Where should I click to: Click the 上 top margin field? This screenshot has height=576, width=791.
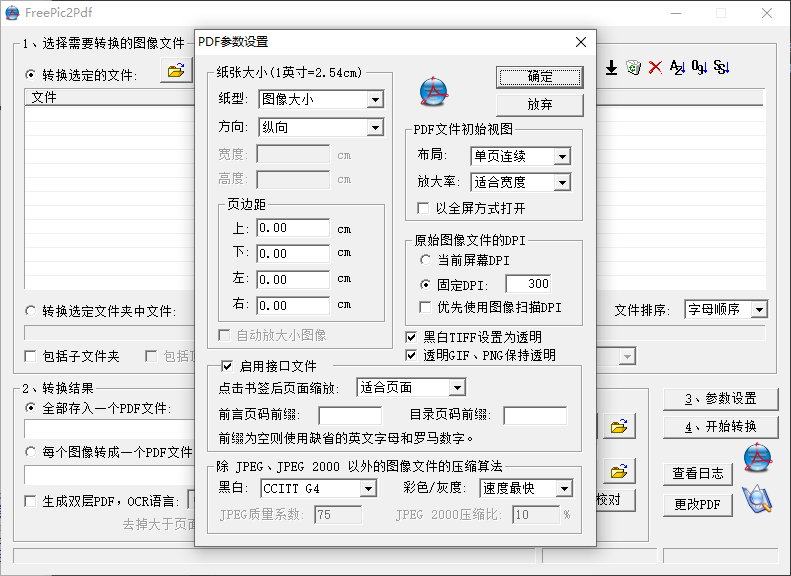pos(293,228)
